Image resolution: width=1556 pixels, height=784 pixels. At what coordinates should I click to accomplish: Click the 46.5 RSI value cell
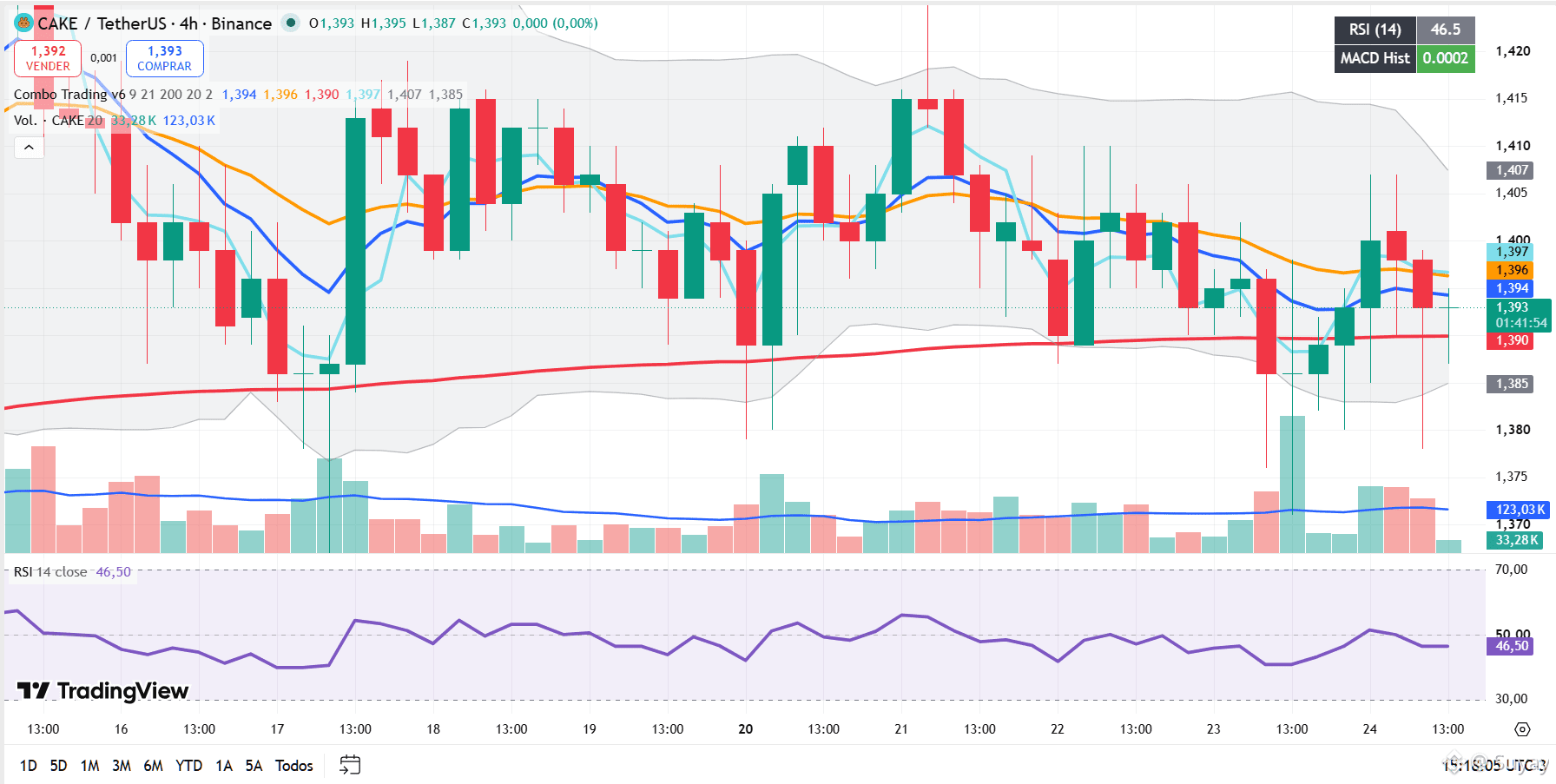coord(1446,30)
